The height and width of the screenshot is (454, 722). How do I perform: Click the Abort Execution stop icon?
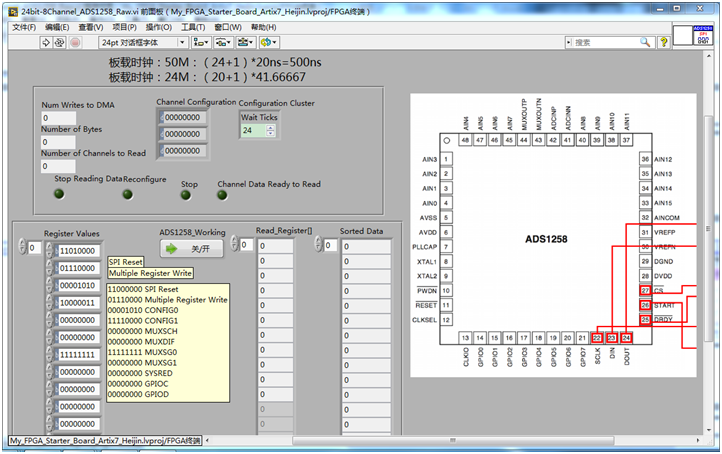76,42
